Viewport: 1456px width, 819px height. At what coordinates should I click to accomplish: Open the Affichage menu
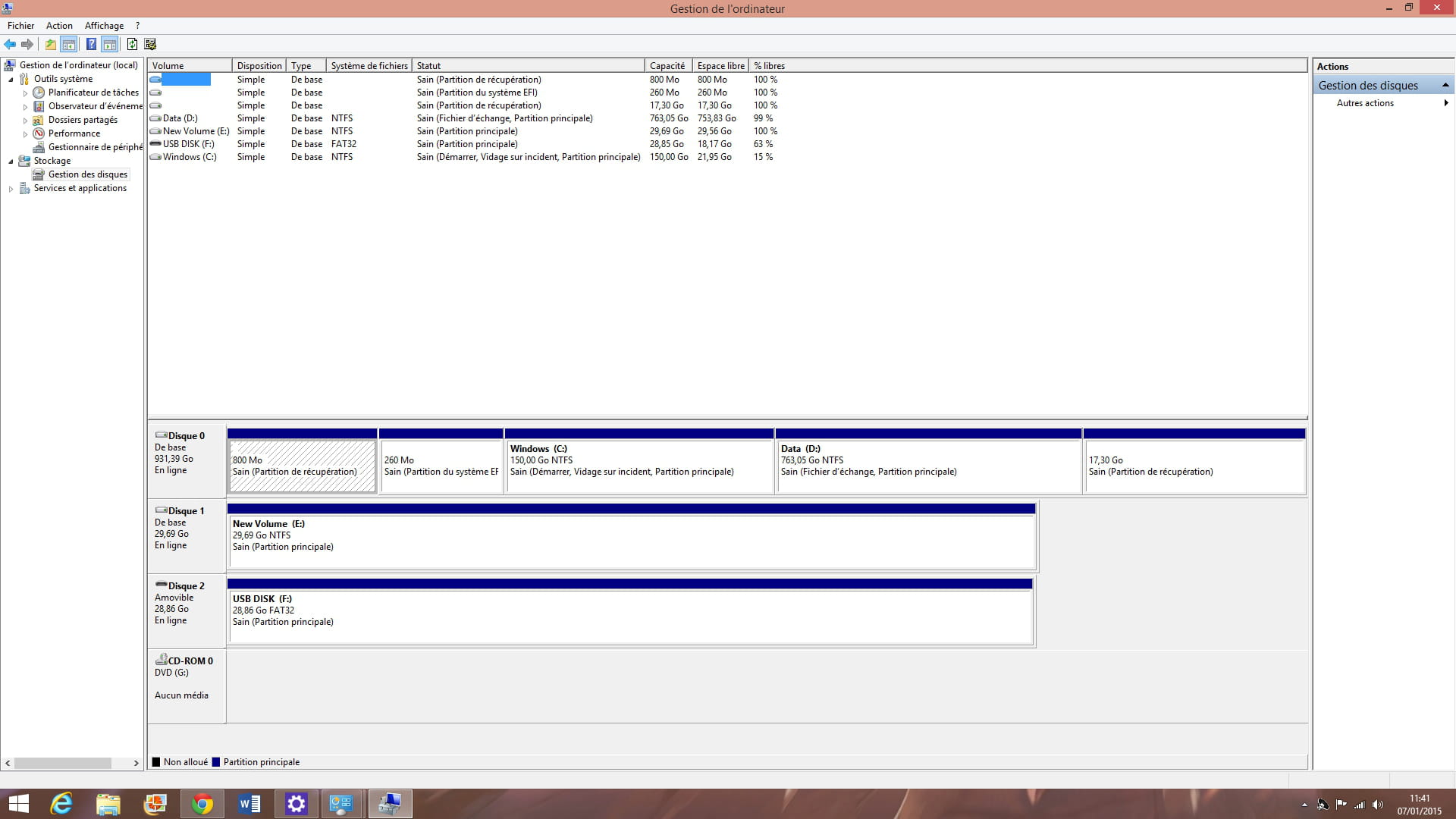[104, 26]
